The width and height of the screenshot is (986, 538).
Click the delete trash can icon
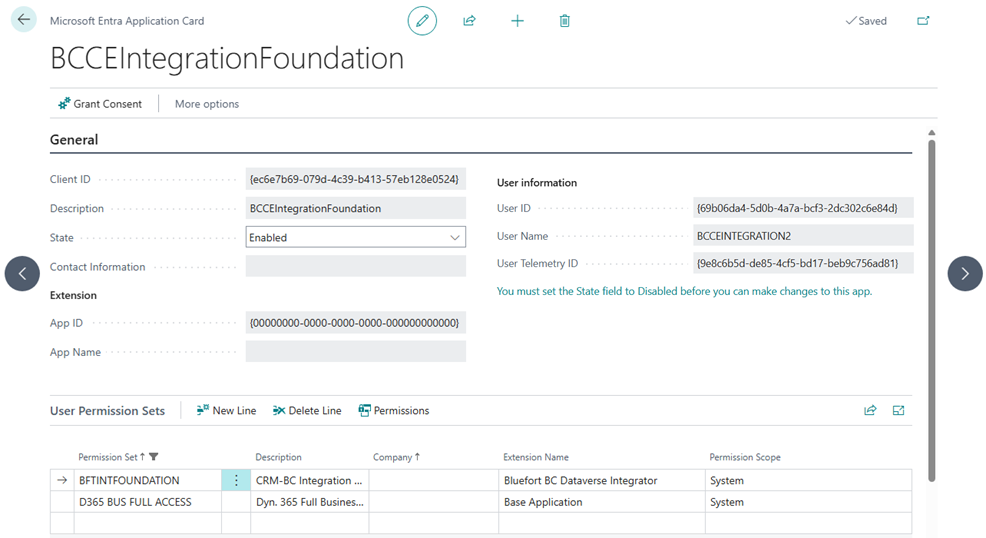565,20
